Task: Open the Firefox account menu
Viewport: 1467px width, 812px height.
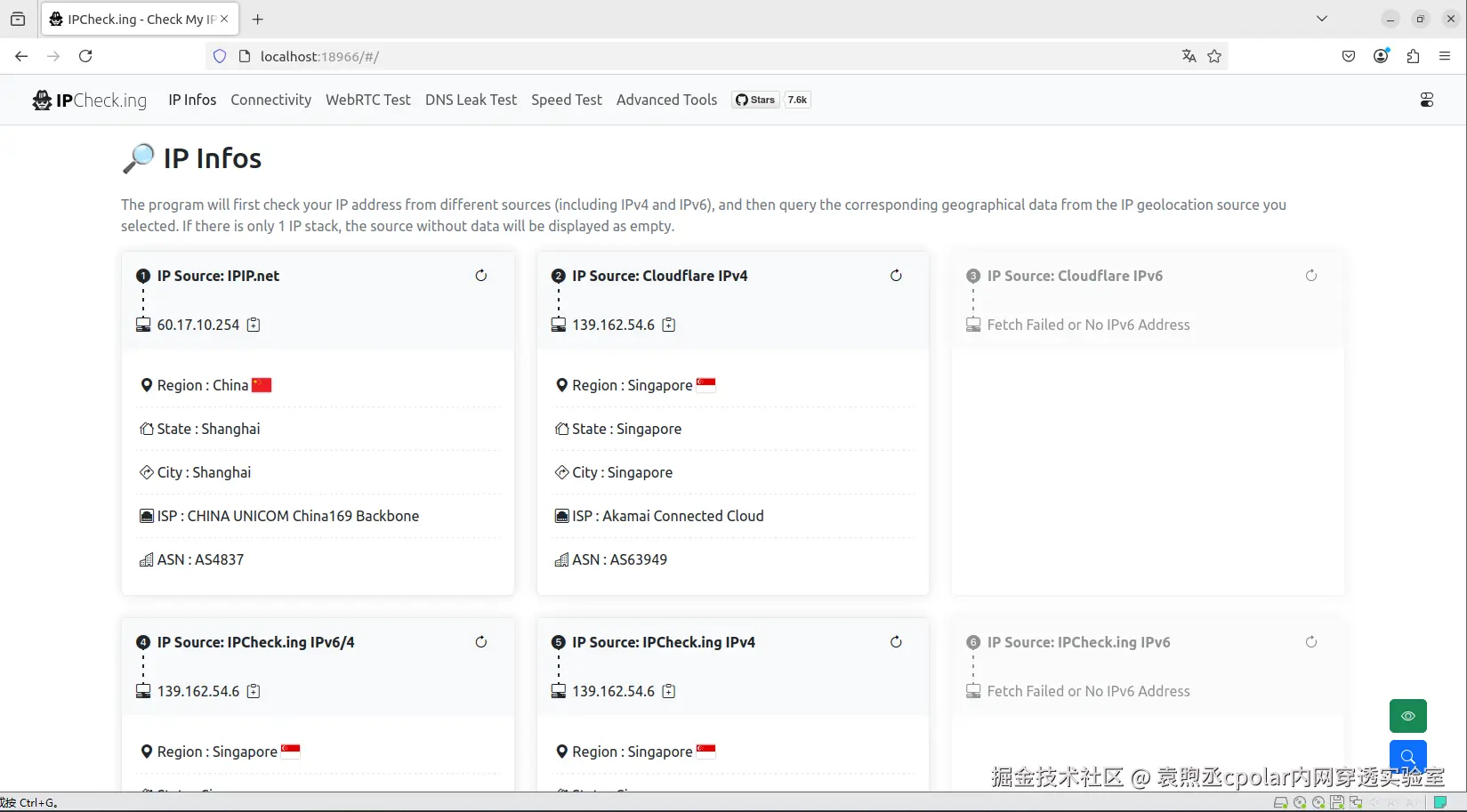Action: pyautogui.click(x=1381, y=56)
